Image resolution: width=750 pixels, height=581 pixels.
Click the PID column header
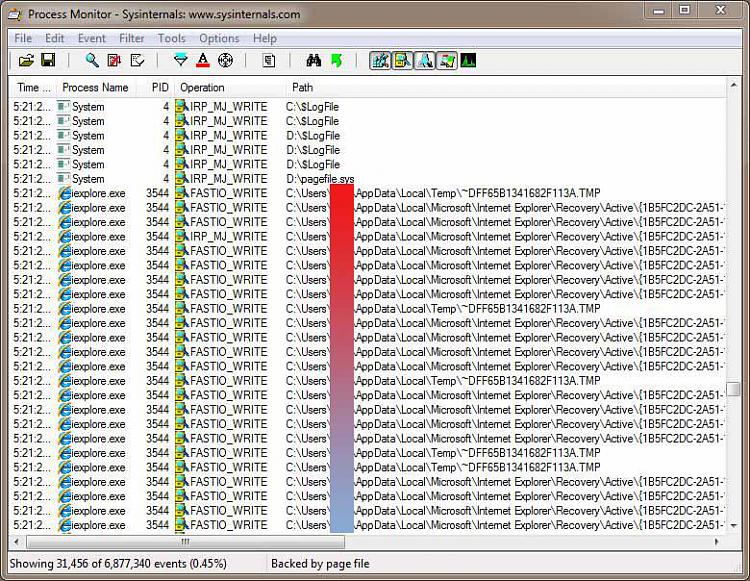click(155, 88)
